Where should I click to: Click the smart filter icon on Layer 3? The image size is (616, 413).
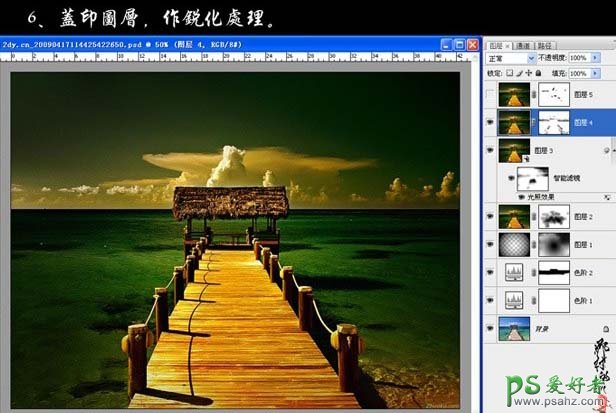(607, 151)
